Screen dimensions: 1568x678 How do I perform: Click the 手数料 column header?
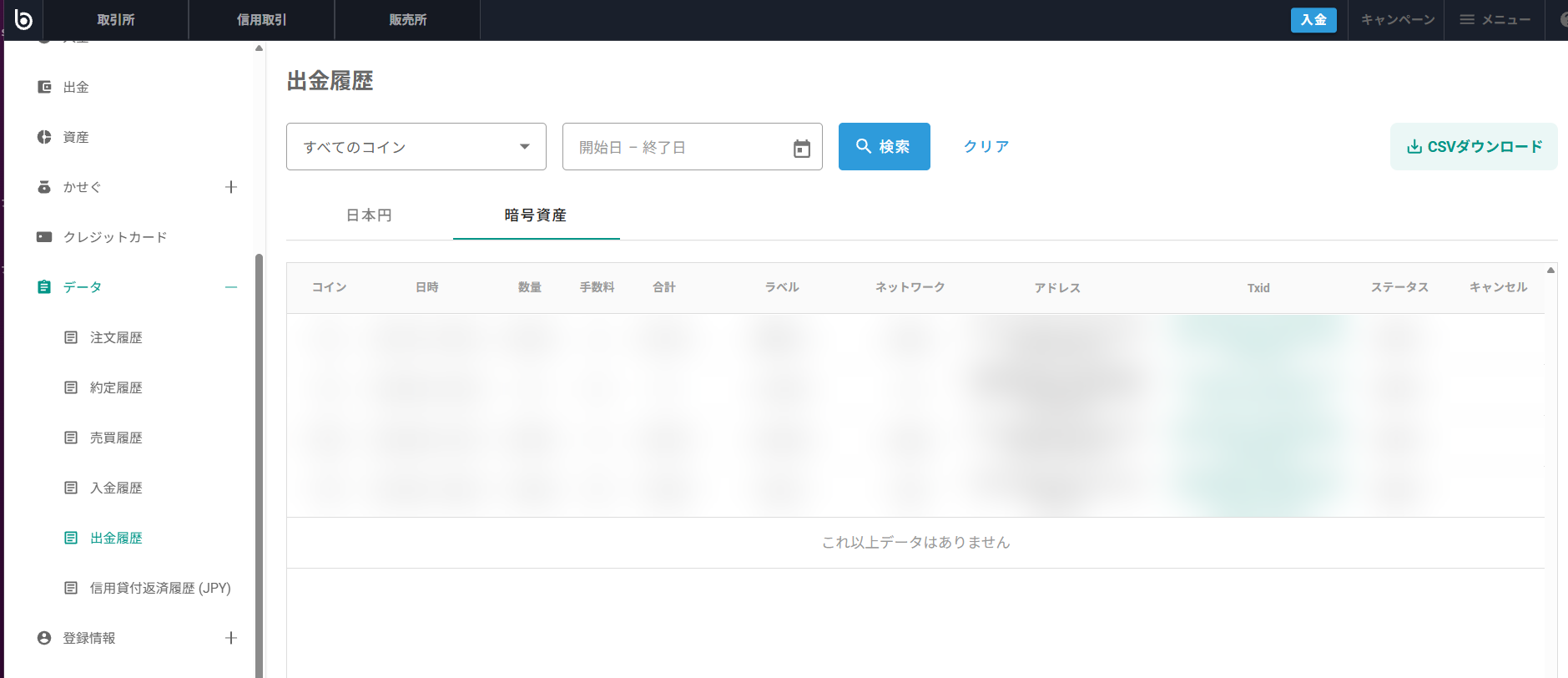597,287
